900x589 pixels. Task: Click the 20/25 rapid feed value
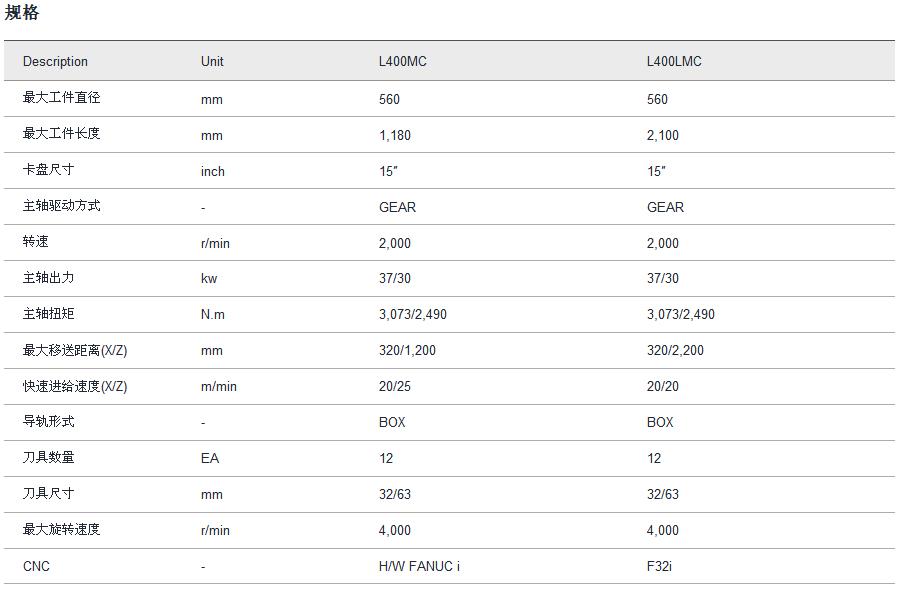pyautogui.click(x=393, y=386)
